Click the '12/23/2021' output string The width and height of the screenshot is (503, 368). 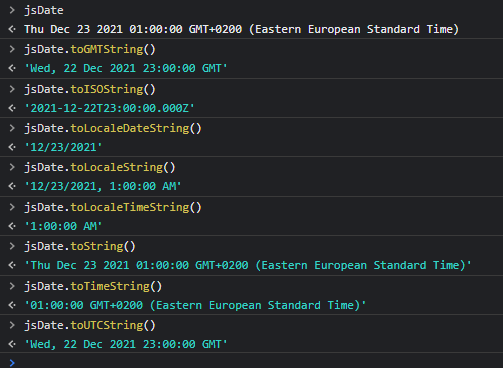point(63,147)
